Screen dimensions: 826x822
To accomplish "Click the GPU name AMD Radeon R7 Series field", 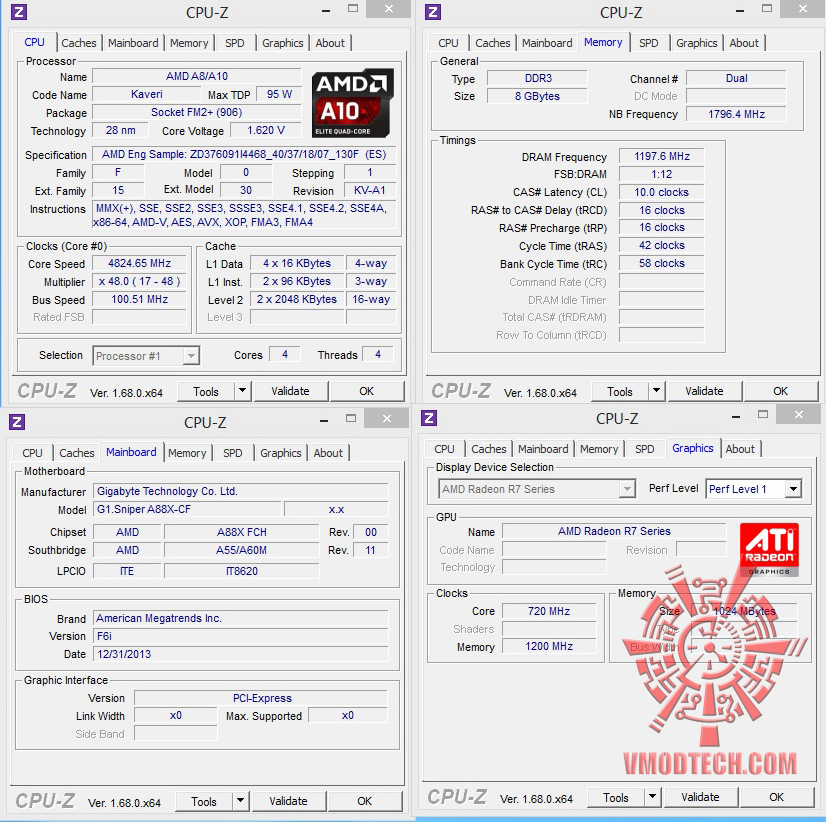I will tap(614, 531).
